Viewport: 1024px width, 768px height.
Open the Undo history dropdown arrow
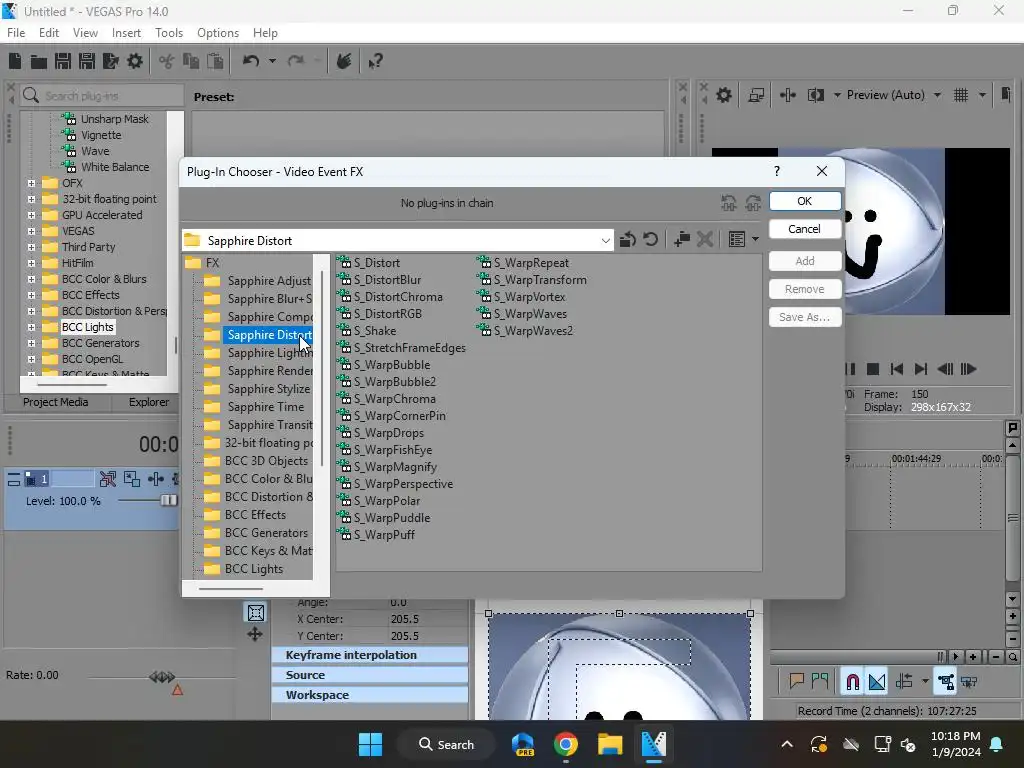coord(272,61)
